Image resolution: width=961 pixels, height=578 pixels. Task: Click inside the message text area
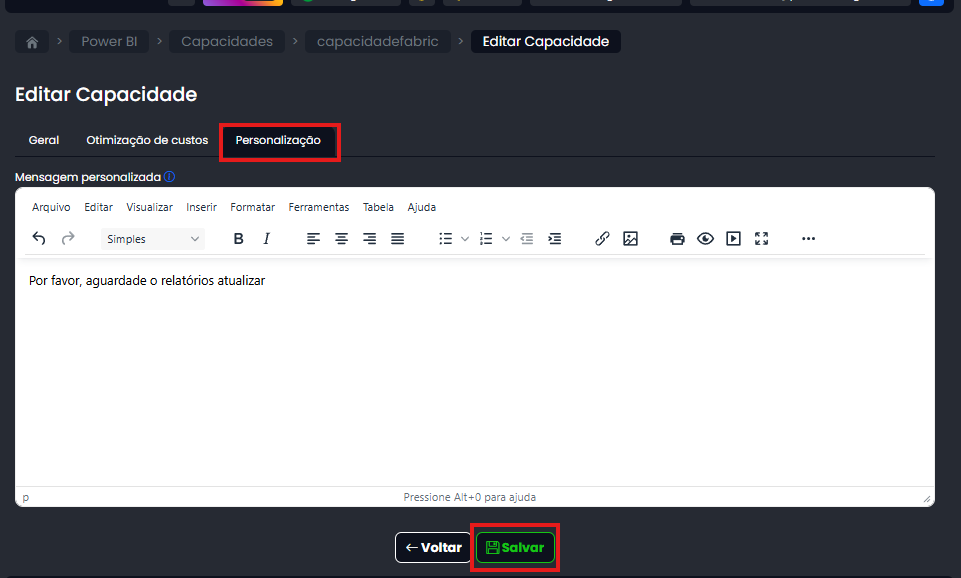(475, 380)
